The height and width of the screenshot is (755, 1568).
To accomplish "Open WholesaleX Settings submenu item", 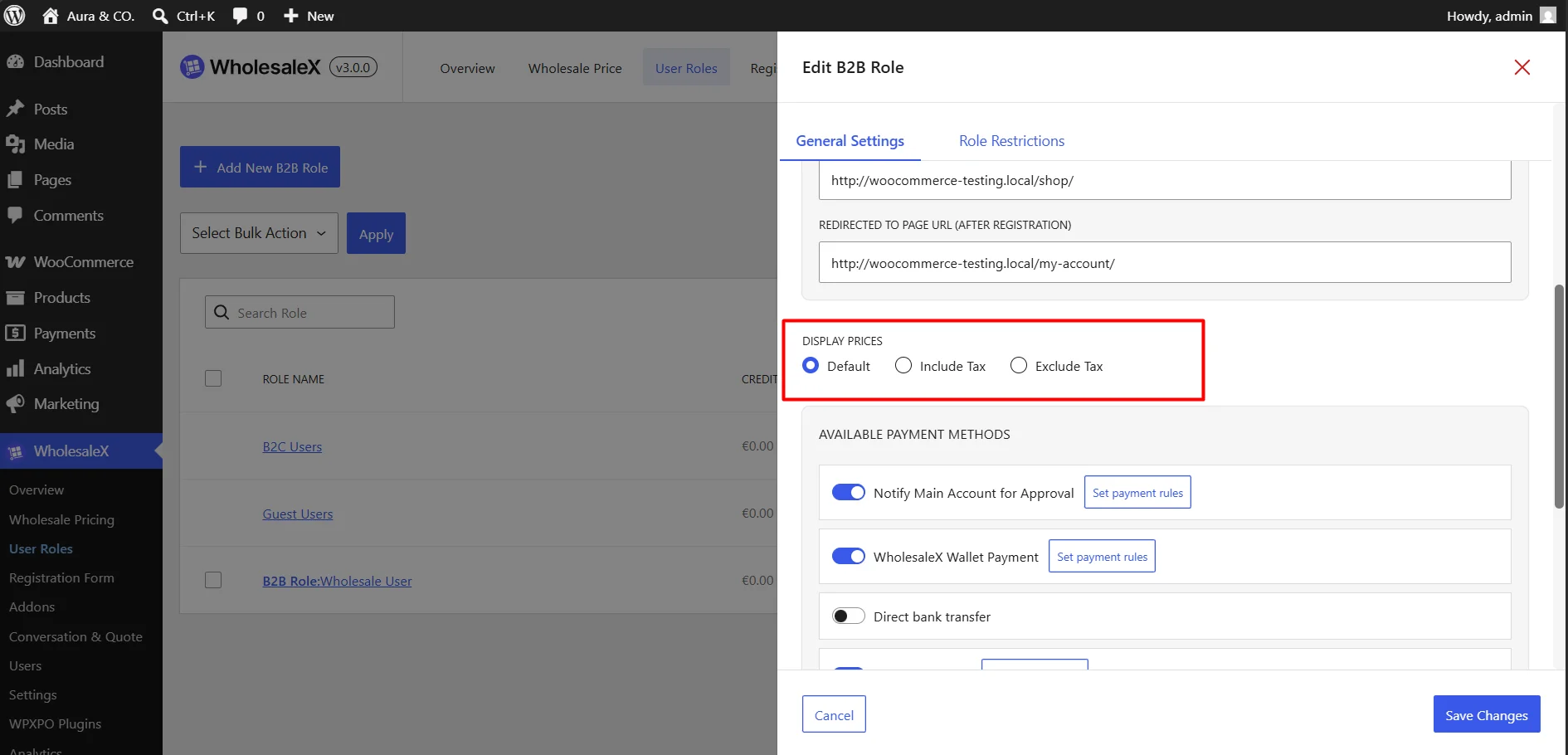I will (33, 695).
